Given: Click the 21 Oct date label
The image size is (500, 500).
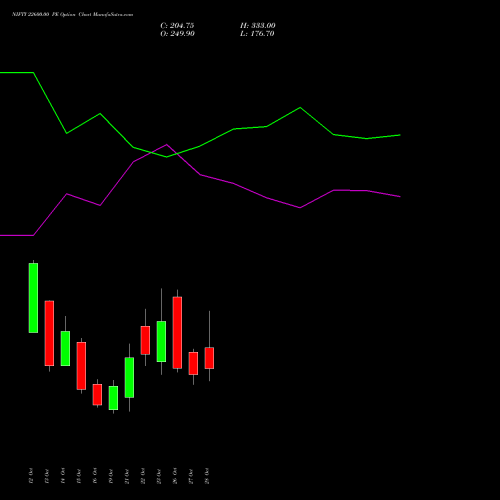Looking at the screenshot, I should pyautogui.click(x=127, y=476).
